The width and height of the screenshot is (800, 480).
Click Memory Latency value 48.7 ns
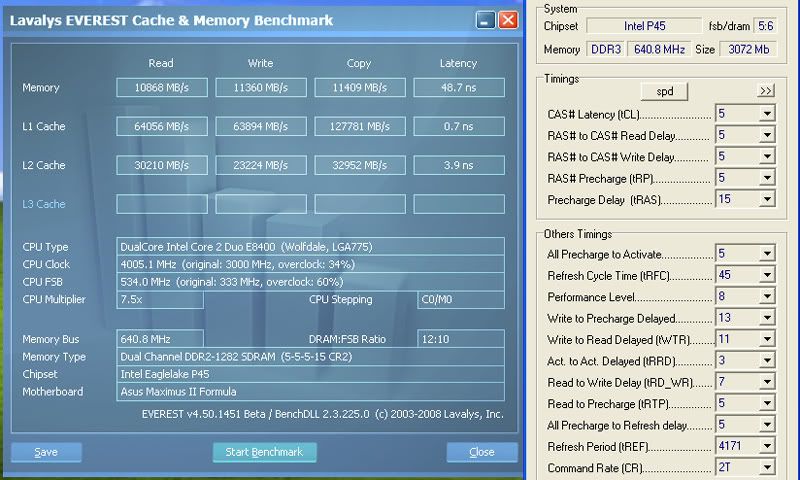coord(459,87)
